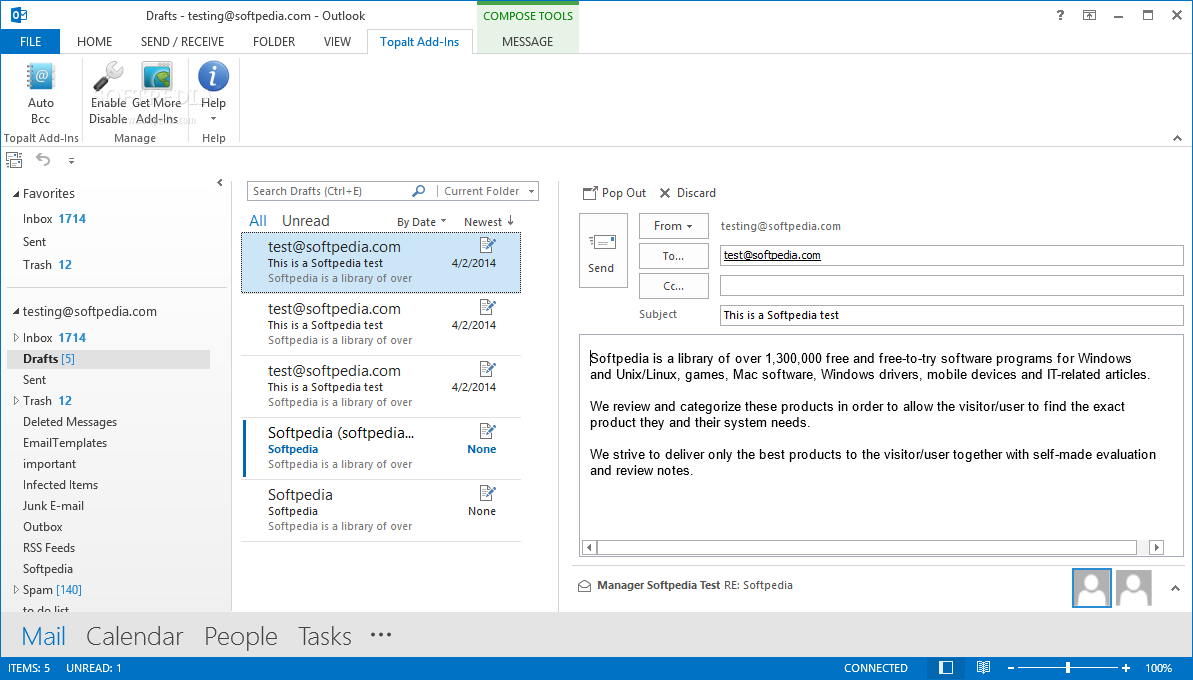Click Get More Add-Ins icon
The height and width of the screenshot is (680, 1193).
[x=157, y=78]
